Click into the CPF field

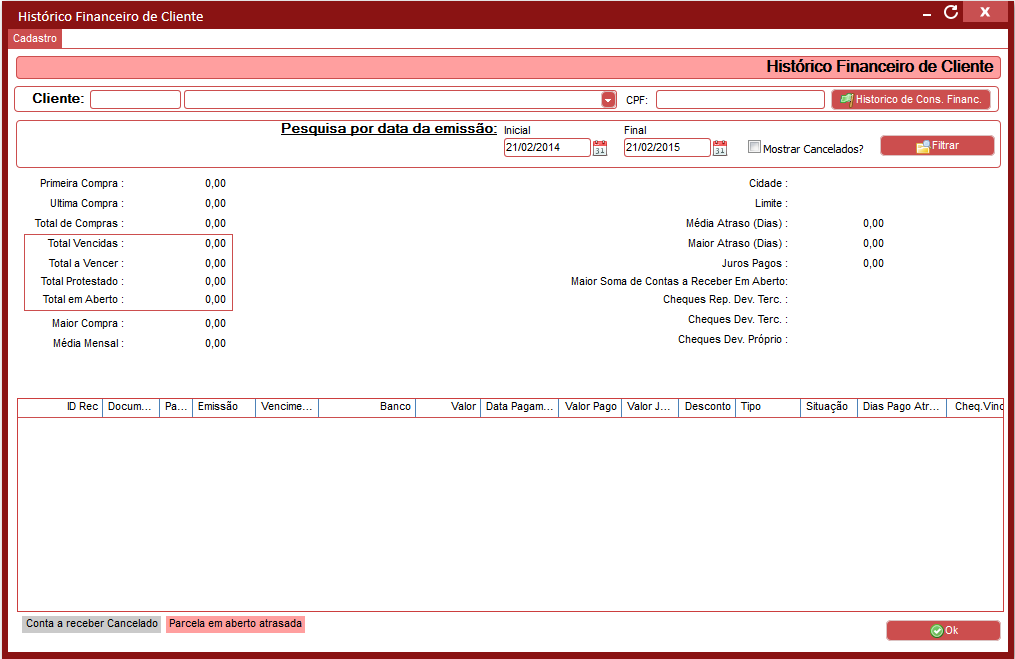(x=740, y=100)
